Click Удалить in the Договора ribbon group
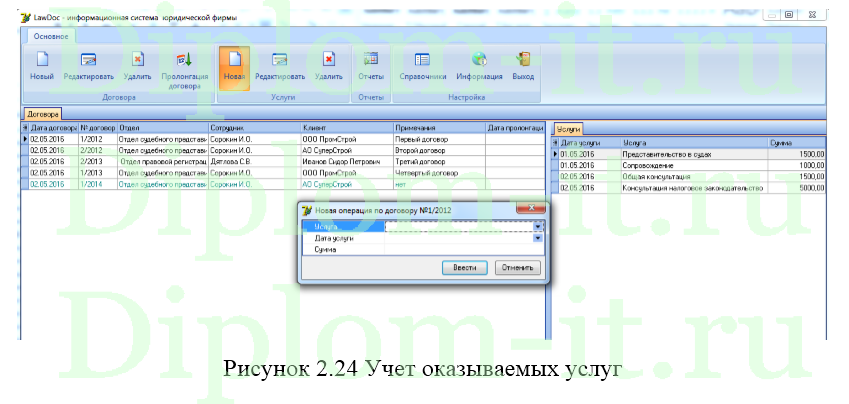 pyautogui.click(x=137, y=66)
